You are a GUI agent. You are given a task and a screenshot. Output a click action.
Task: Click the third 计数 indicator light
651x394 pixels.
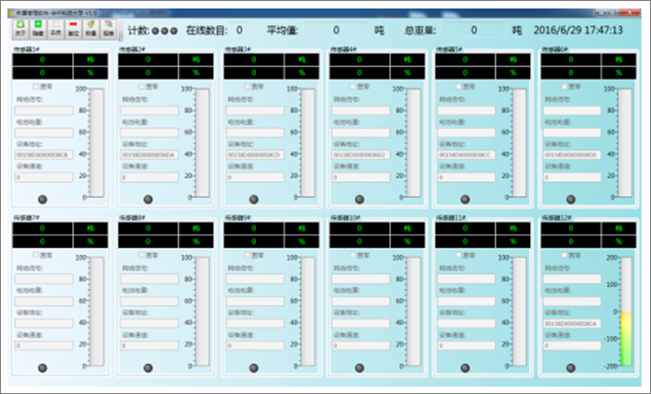(174, 31)
